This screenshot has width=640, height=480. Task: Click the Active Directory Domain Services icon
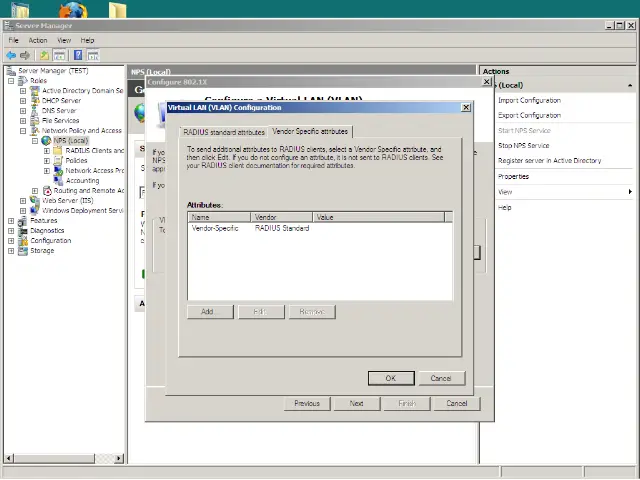click(35, 91)
